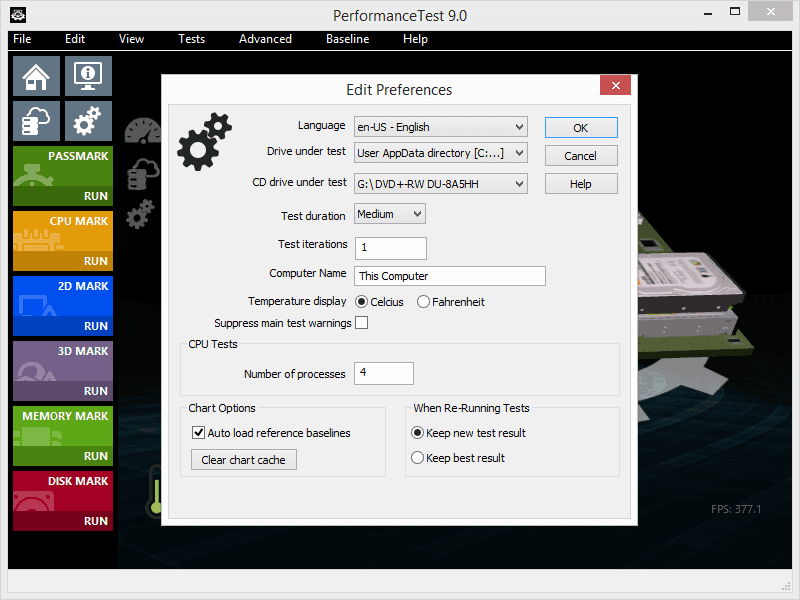Select the 2D Mark test tile
The image size is (800, 600).
(x=62, y=306)
